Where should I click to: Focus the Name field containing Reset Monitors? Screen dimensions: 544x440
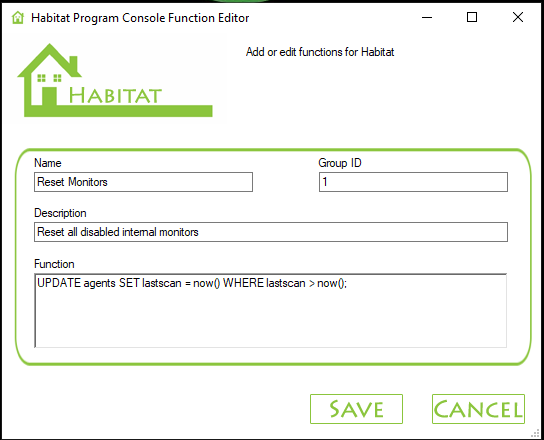(x=143, y=182)
